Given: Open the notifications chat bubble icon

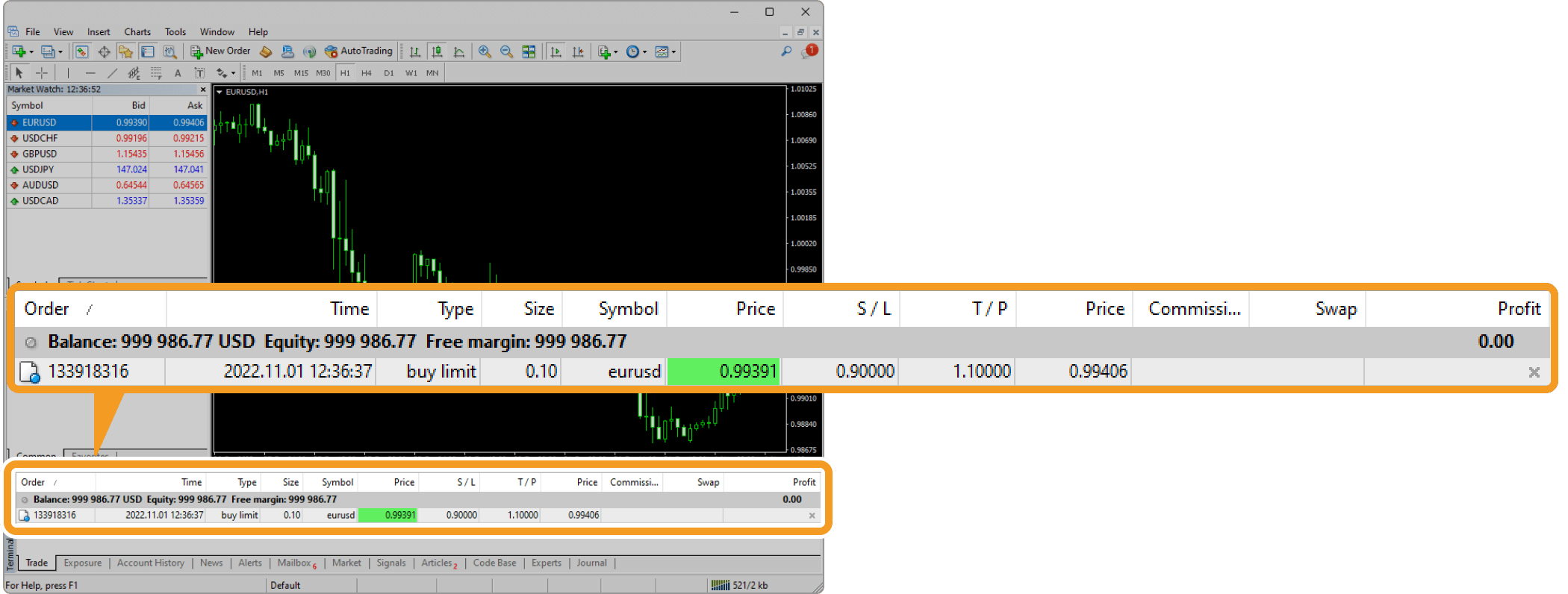Looking at the screenshot, I should coord(809,51).
